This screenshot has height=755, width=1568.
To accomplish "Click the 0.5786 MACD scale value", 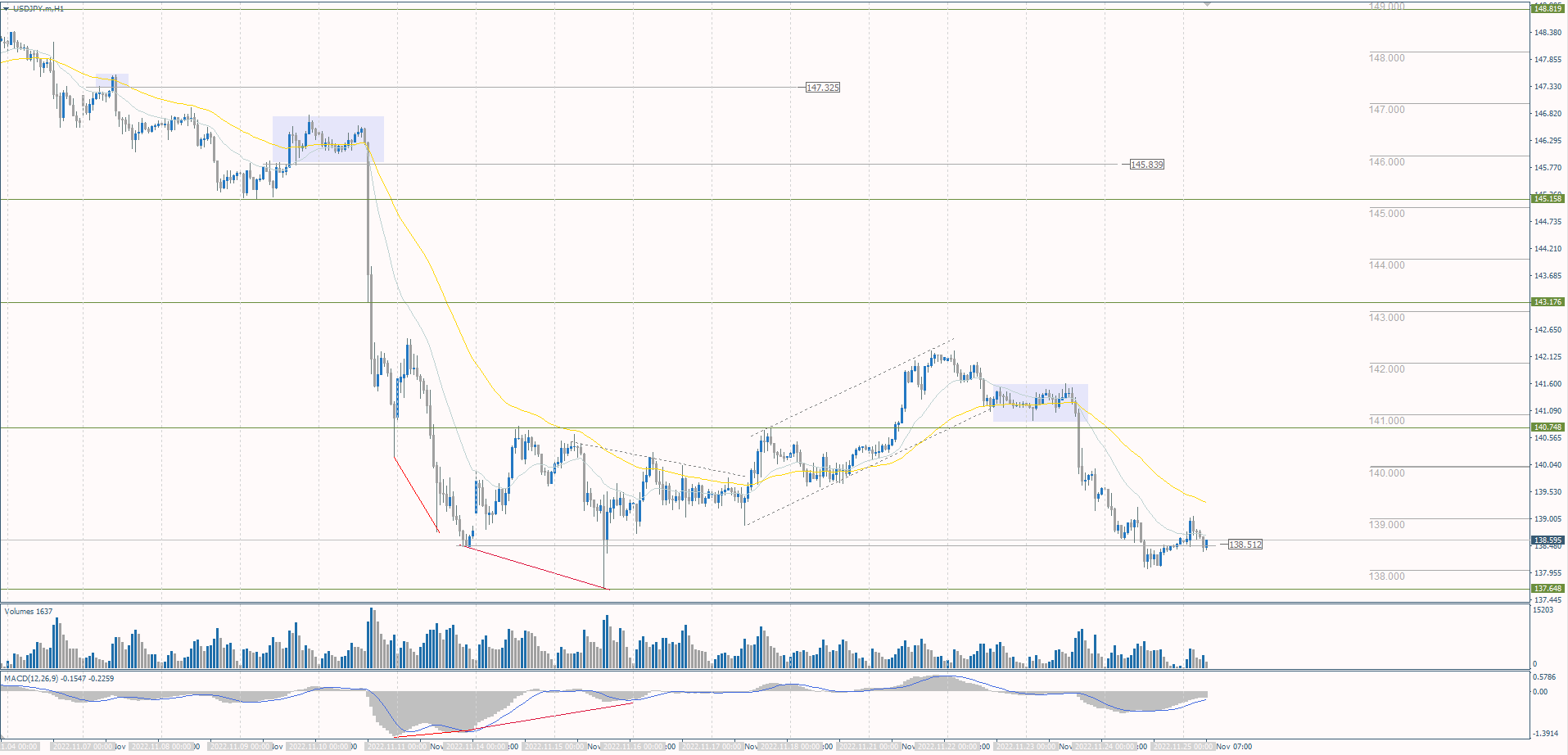I will pyautogui.click(x=1545, y=677).
